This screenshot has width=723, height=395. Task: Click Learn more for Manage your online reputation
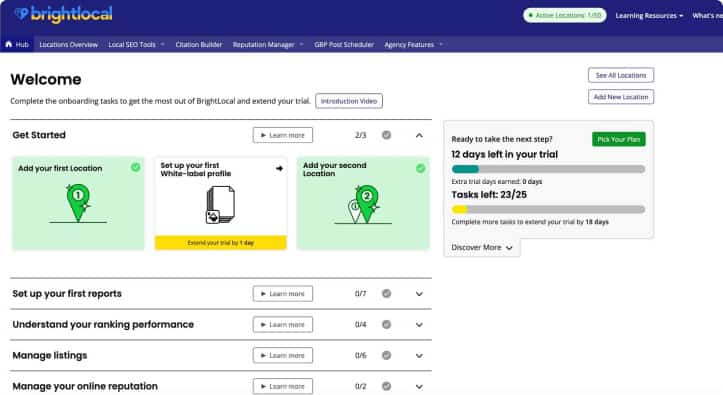tap(283, 386)
